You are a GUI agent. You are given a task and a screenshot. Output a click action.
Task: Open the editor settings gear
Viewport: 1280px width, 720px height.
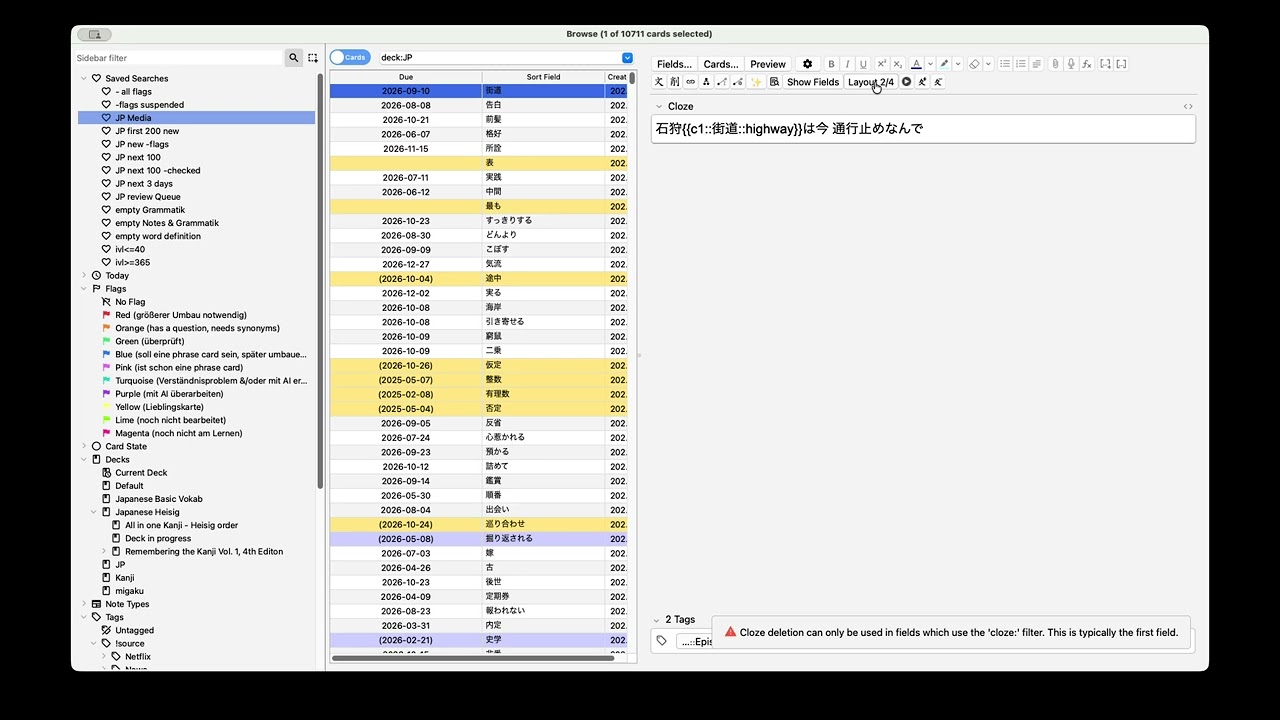coord(807,64)
